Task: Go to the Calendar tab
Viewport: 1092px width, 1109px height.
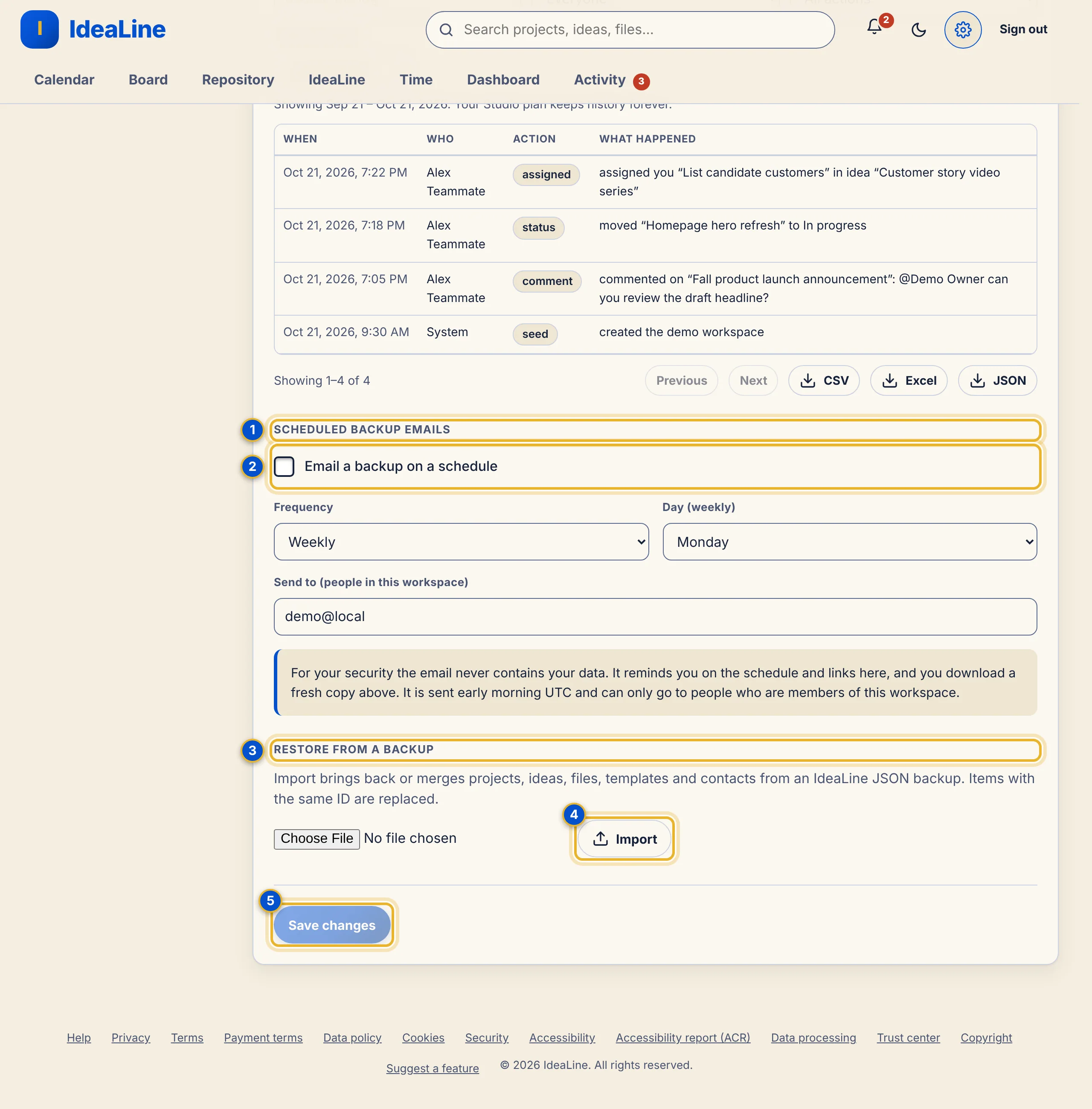Action: pyautogui.click(x=64, y=80)
